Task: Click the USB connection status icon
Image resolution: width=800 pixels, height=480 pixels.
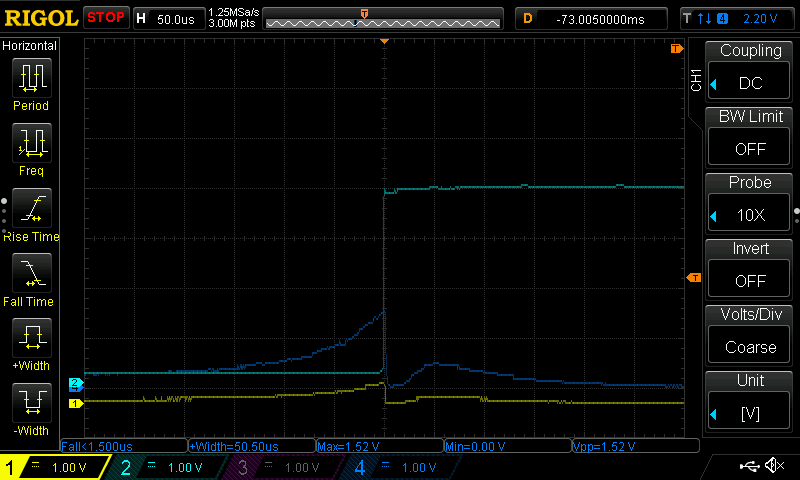Action: click(x=749, y=465)
